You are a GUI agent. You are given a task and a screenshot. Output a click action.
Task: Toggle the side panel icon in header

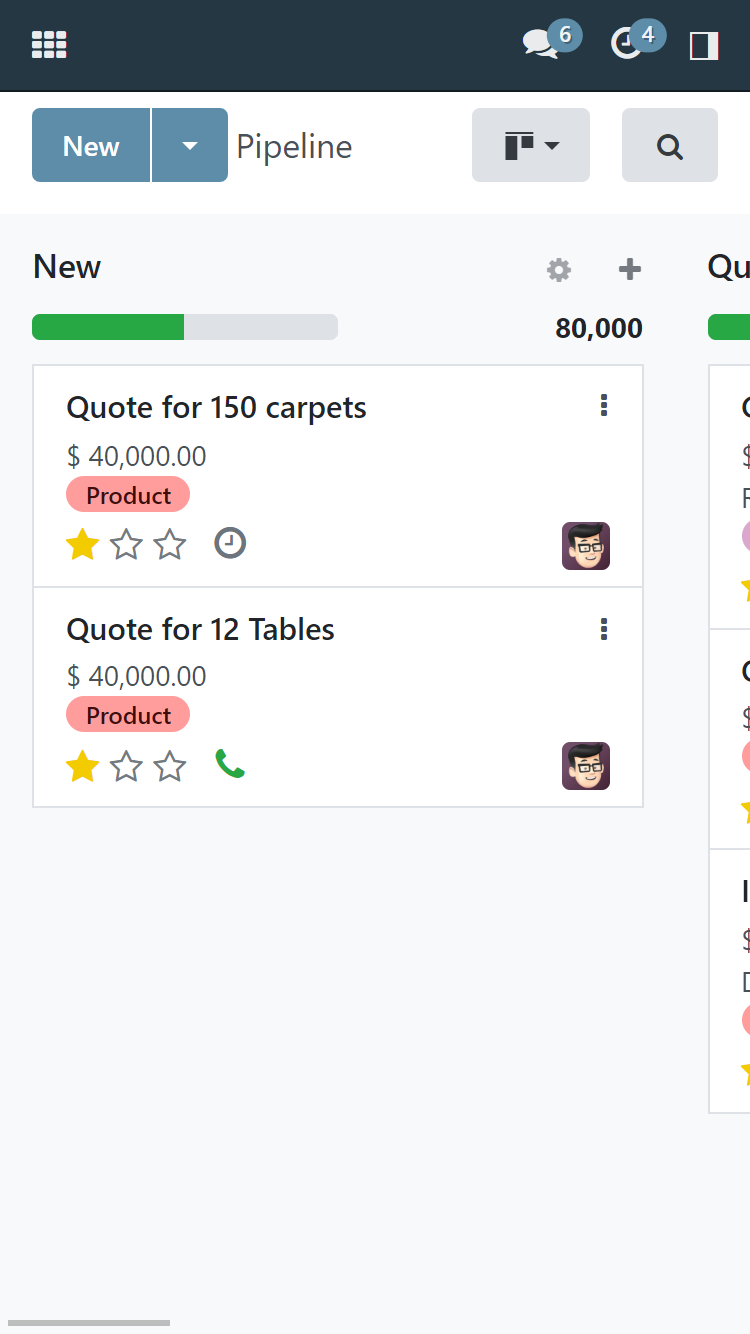tap(704, 45)
